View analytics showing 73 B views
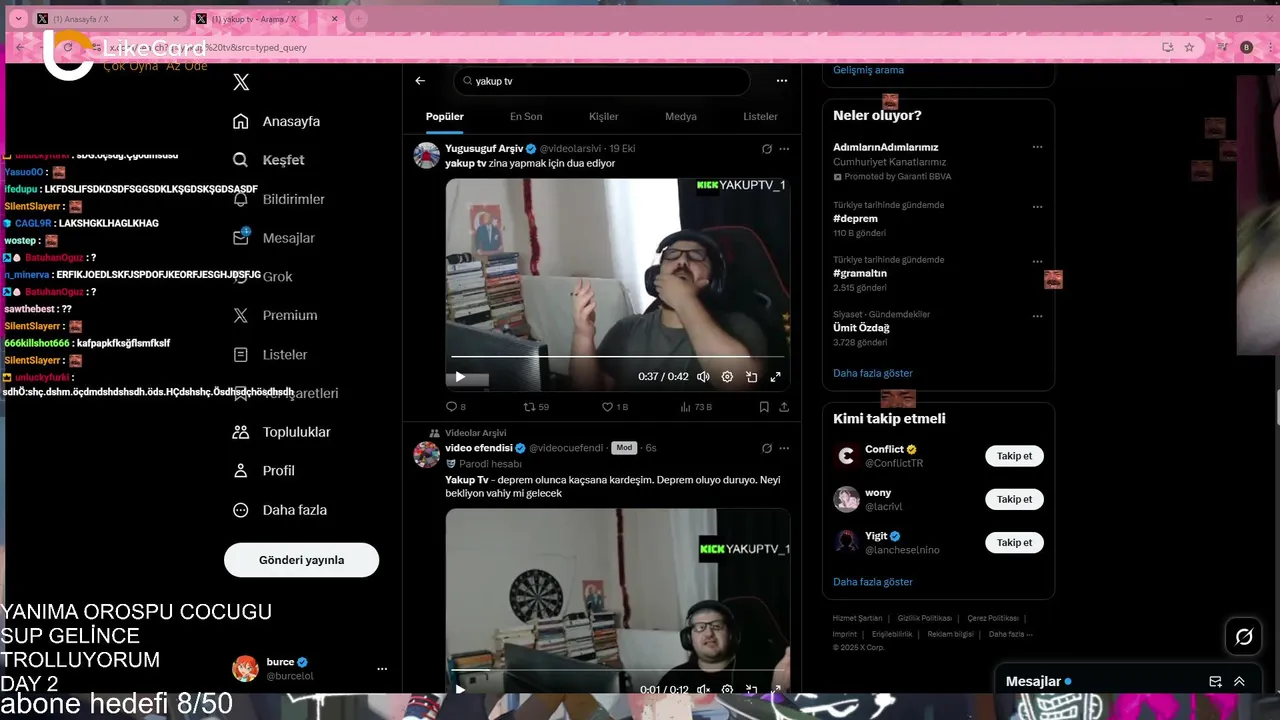 click(x=696, y=407)
